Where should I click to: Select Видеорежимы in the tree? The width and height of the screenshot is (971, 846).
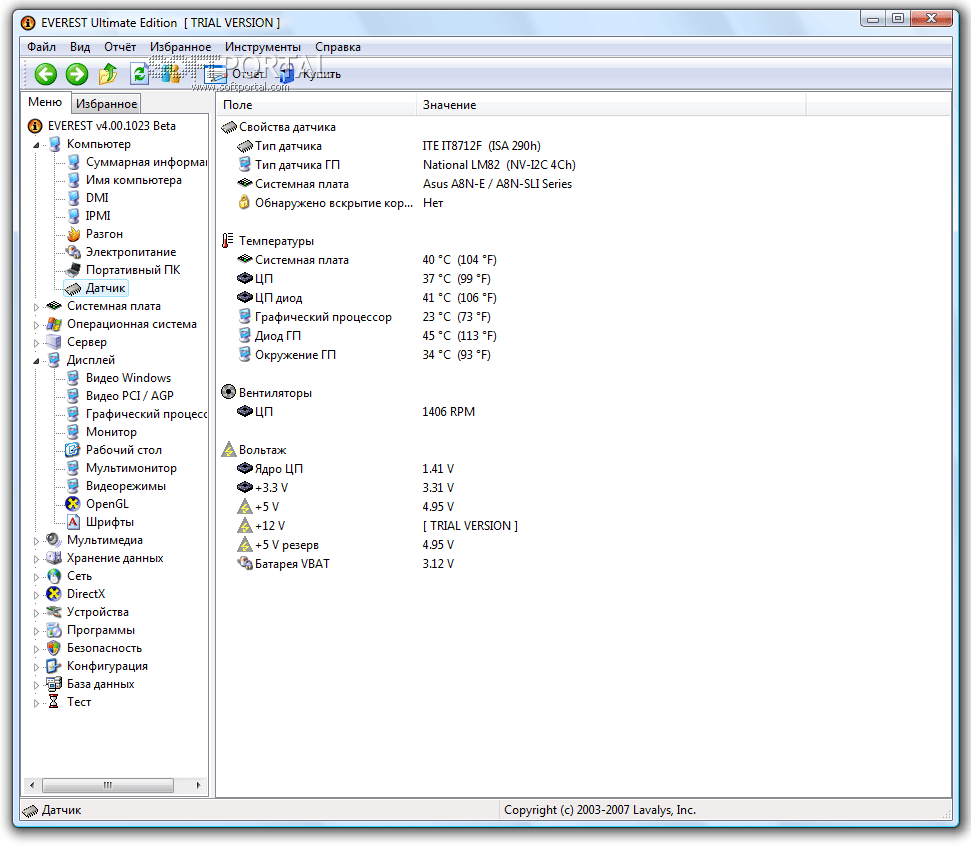[x=126, y=486]
